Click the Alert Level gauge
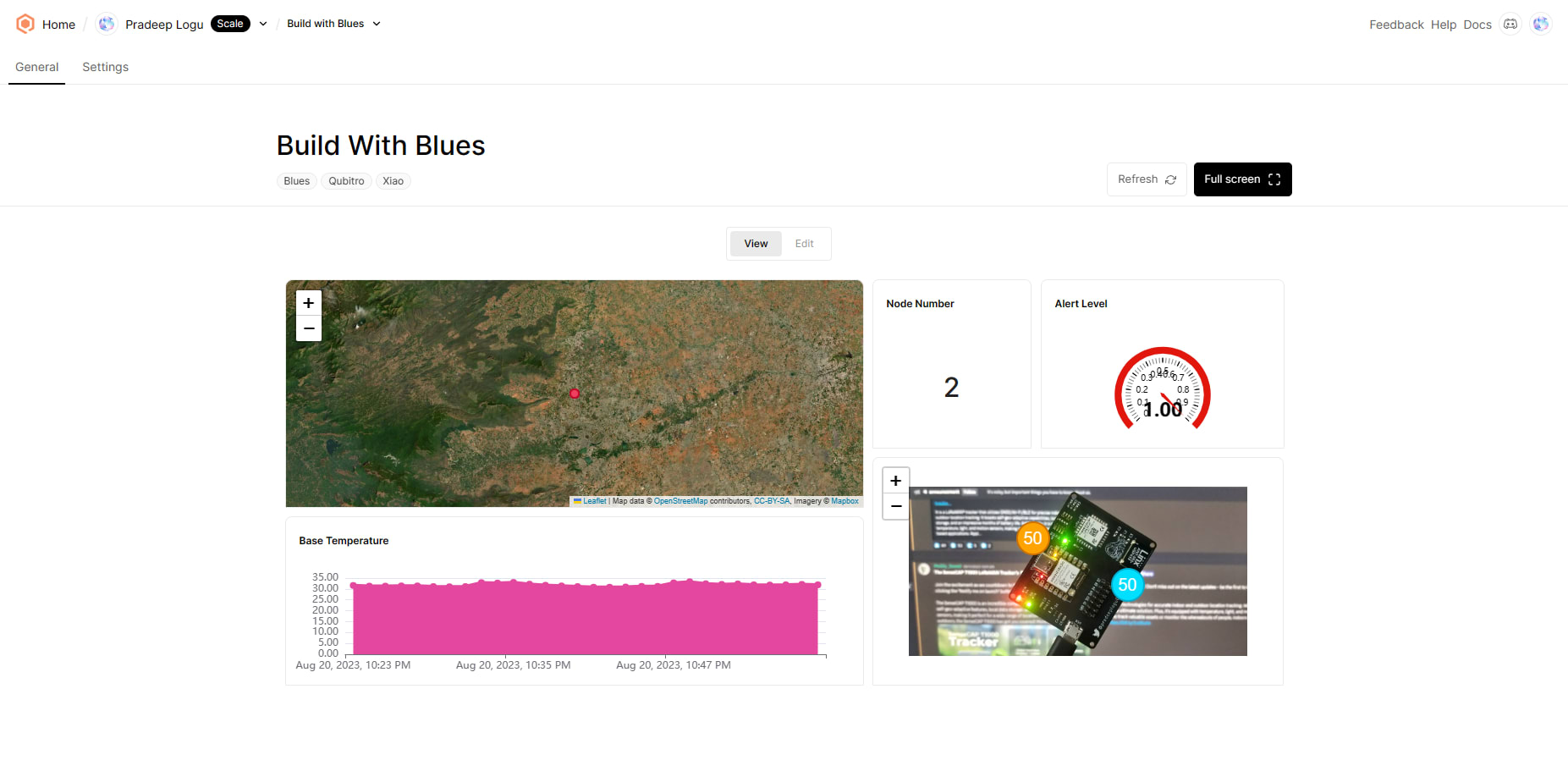 tap(1163, 389)
